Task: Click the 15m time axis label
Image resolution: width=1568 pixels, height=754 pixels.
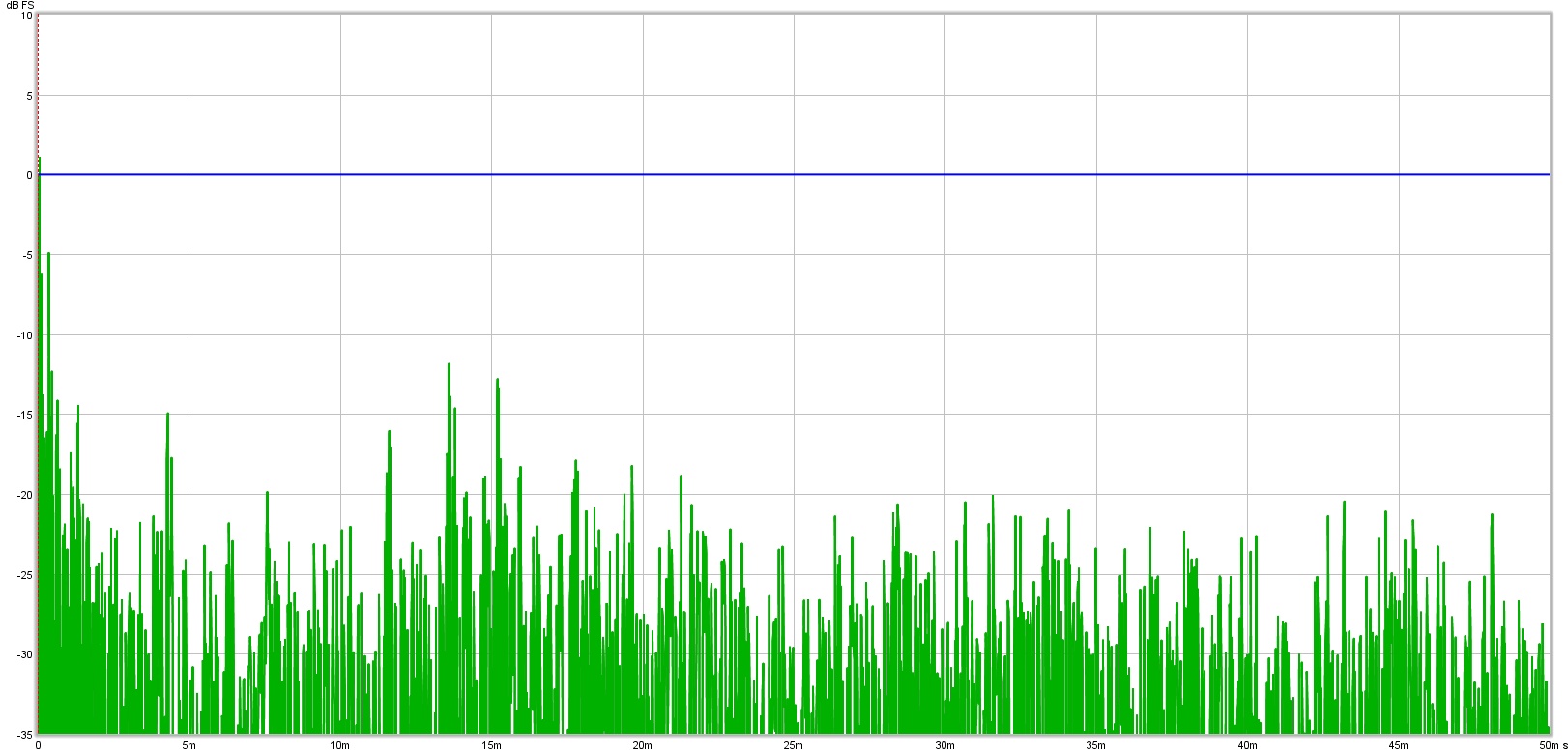Action: click(491, 745)
